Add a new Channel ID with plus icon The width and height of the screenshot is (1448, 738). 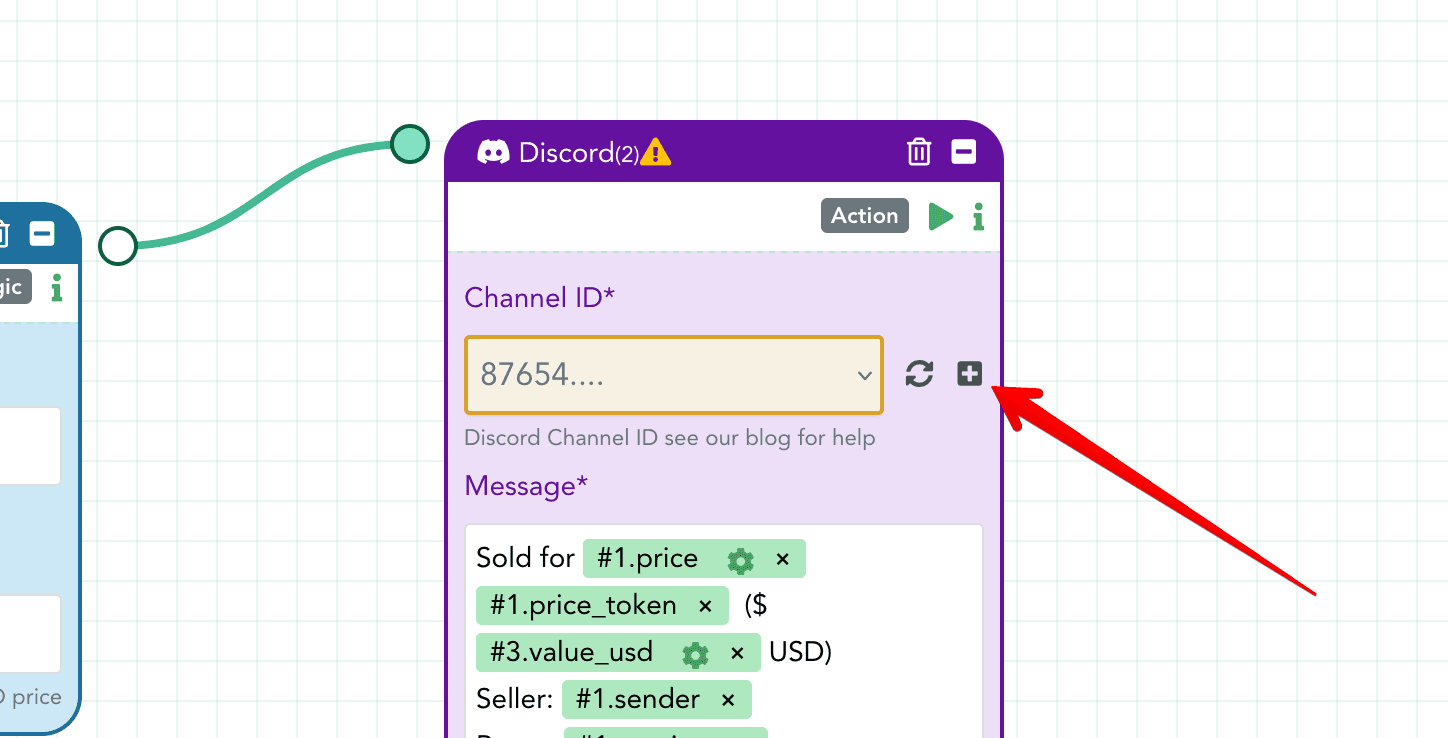pos(969,374)
